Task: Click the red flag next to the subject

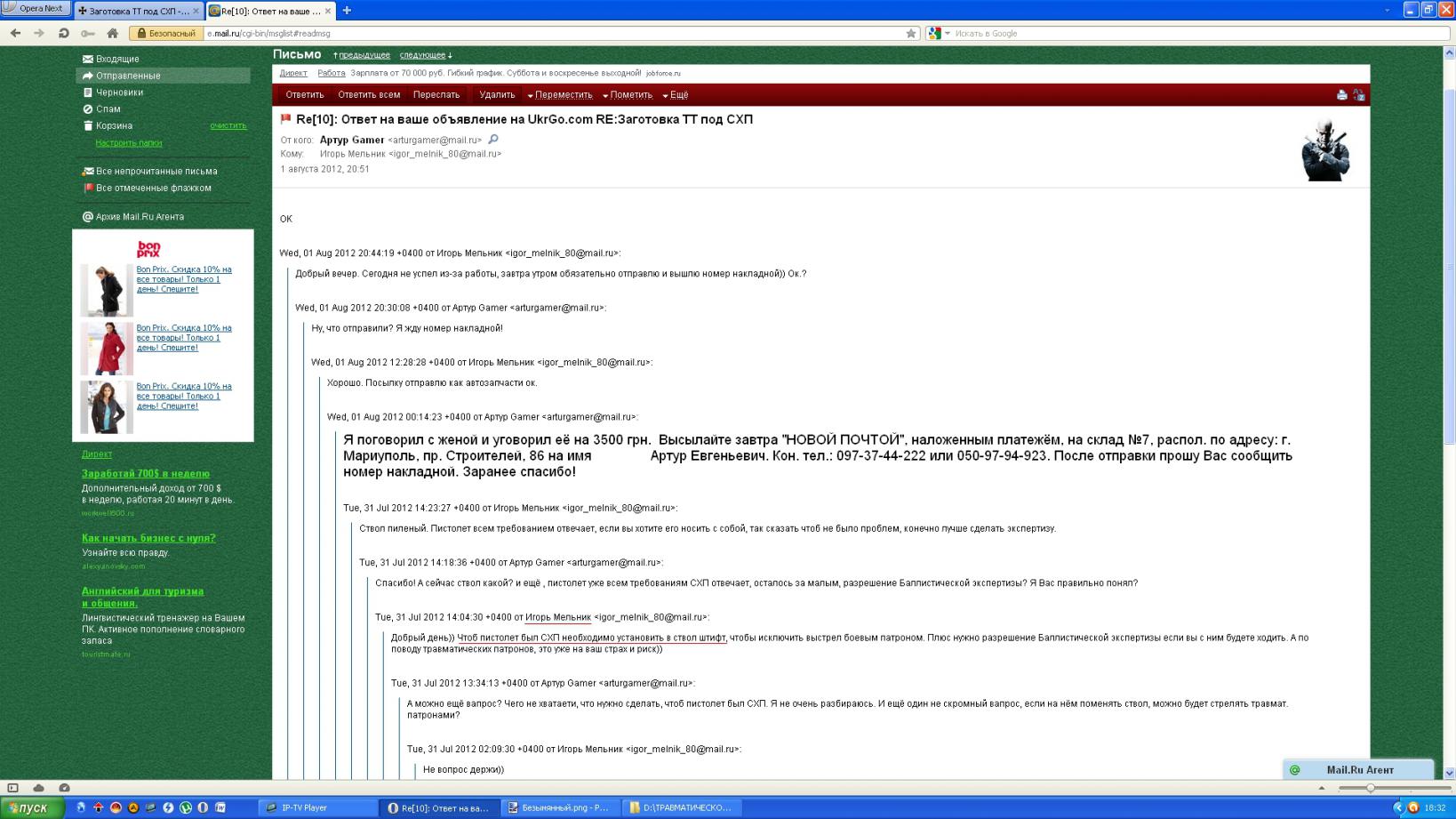Action: click(286, 119)
